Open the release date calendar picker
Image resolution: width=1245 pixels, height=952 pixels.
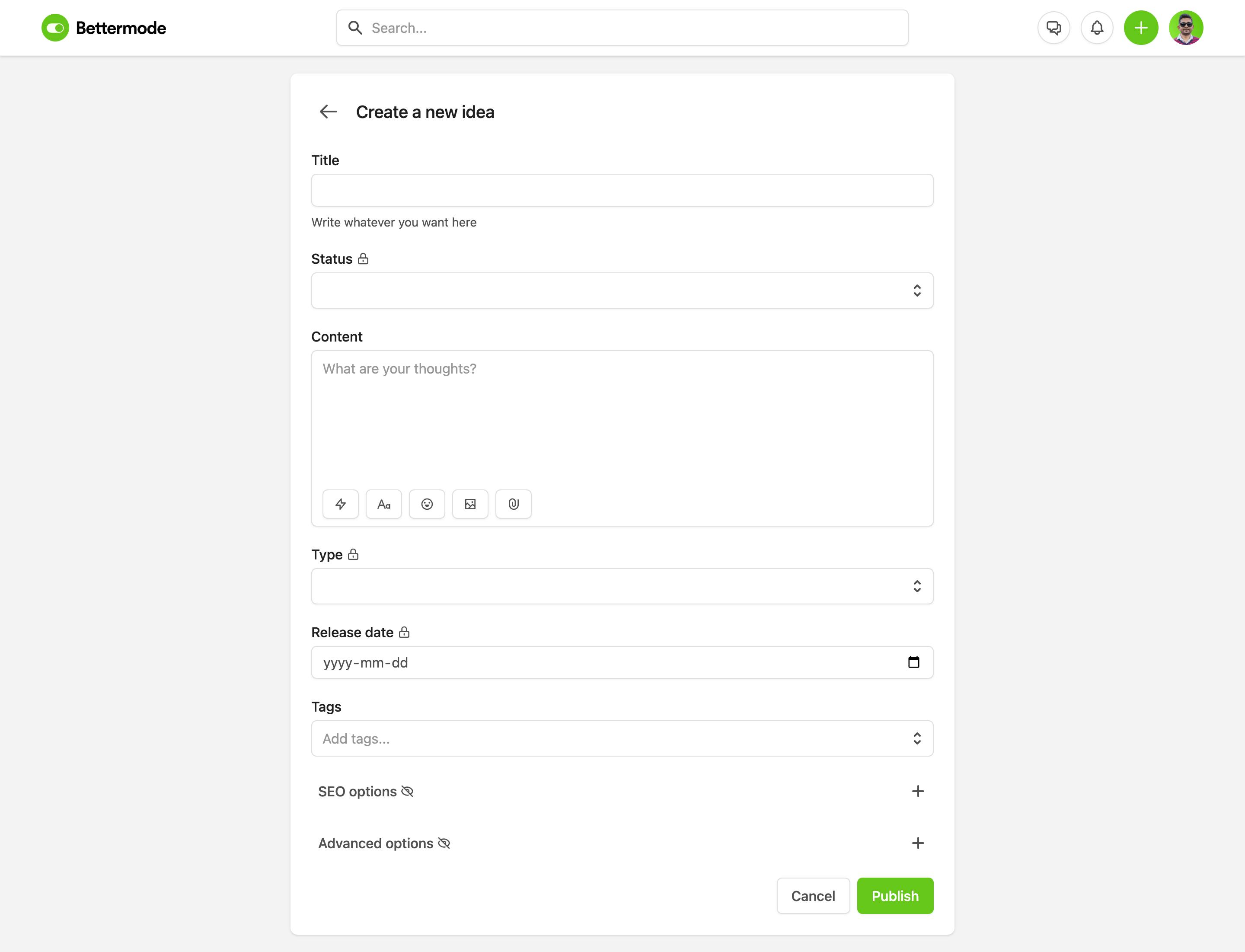[x=913, y=662]
